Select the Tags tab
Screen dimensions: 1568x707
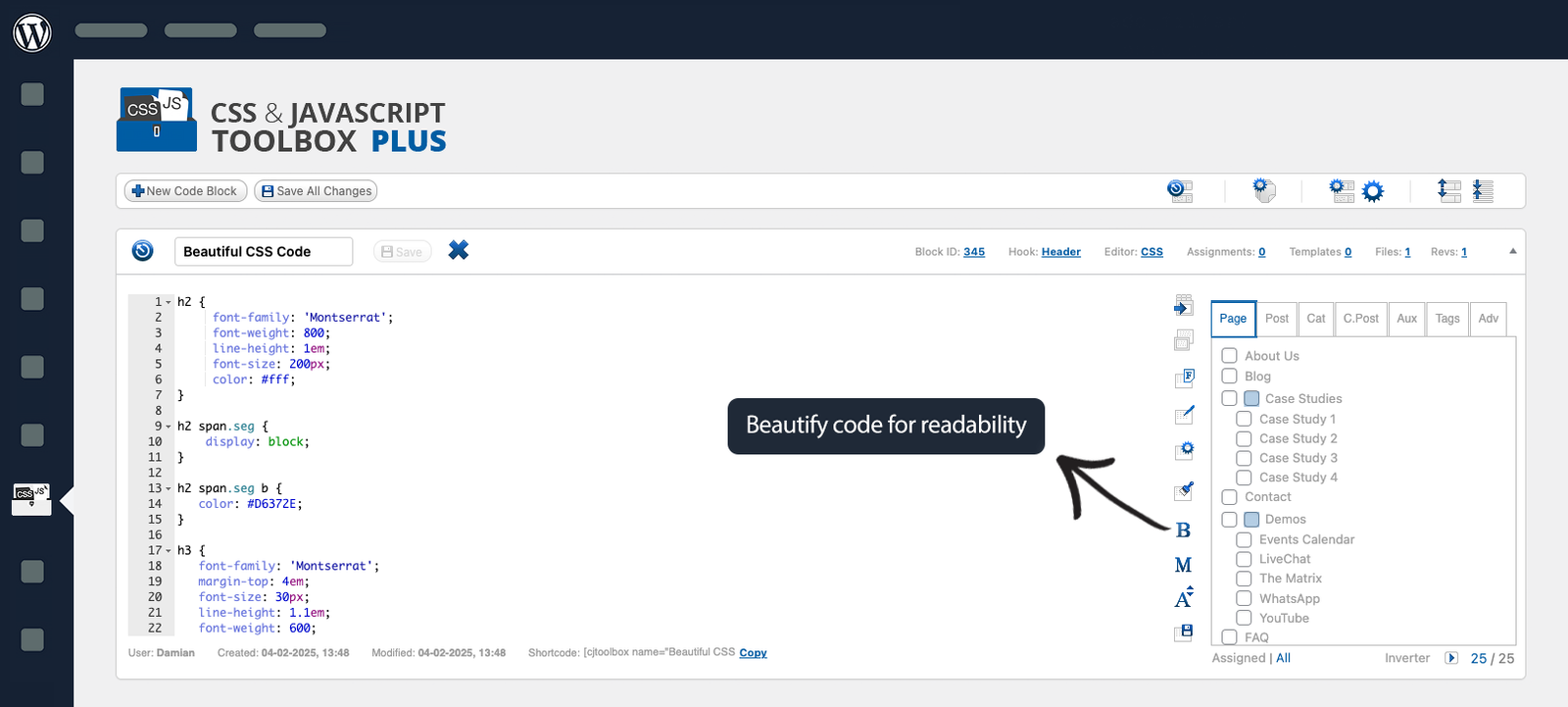pyautogui.click(x=1447, y=319)
